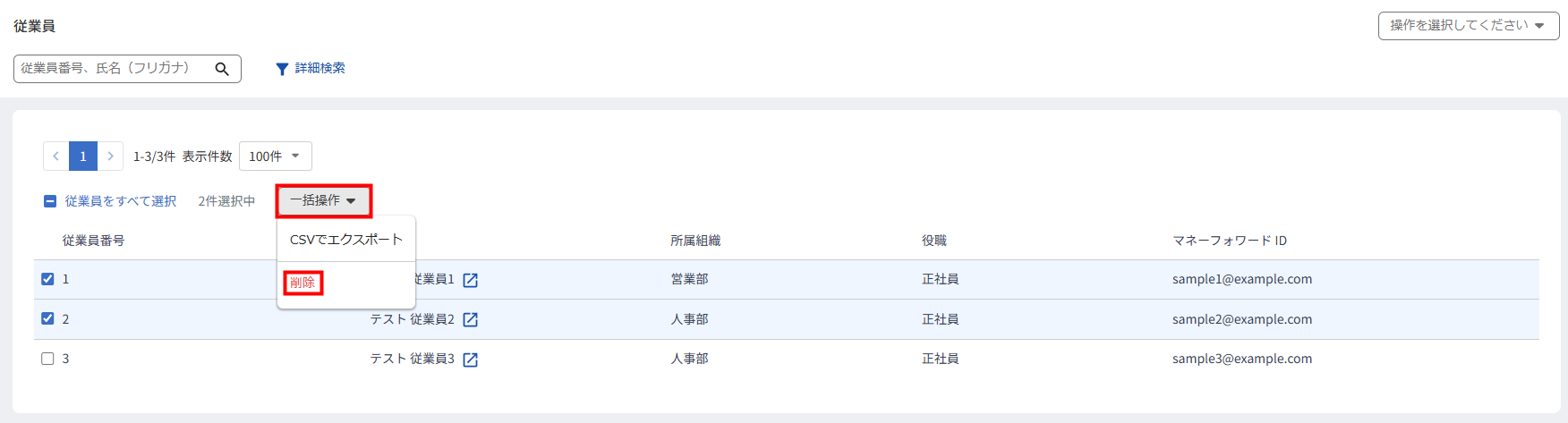1568x423 pixels.
Task: Open external link icon for テスト 従業員2
Action: tap(471, 319)
